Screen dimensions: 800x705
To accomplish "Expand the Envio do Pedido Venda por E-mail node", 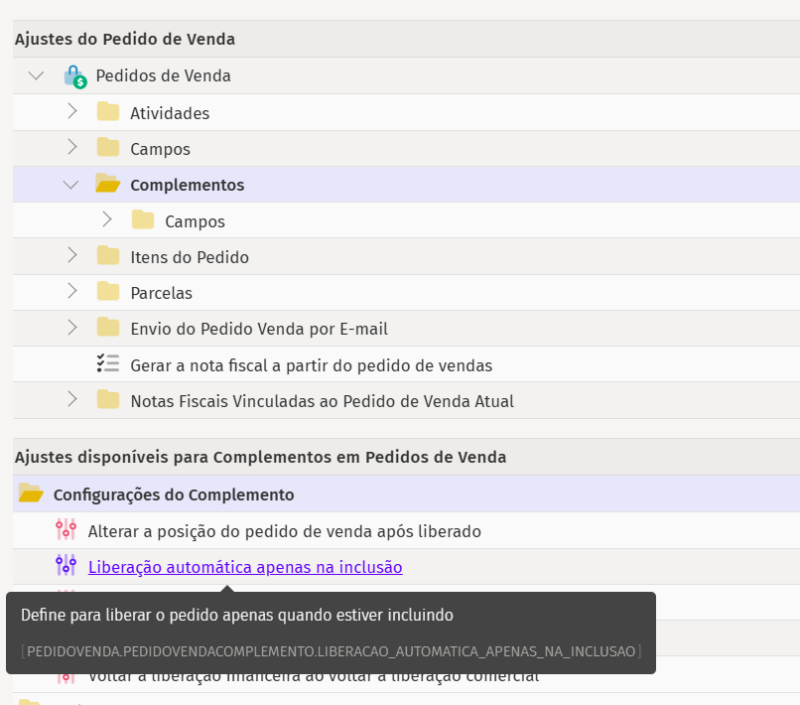I will [71, 328].
